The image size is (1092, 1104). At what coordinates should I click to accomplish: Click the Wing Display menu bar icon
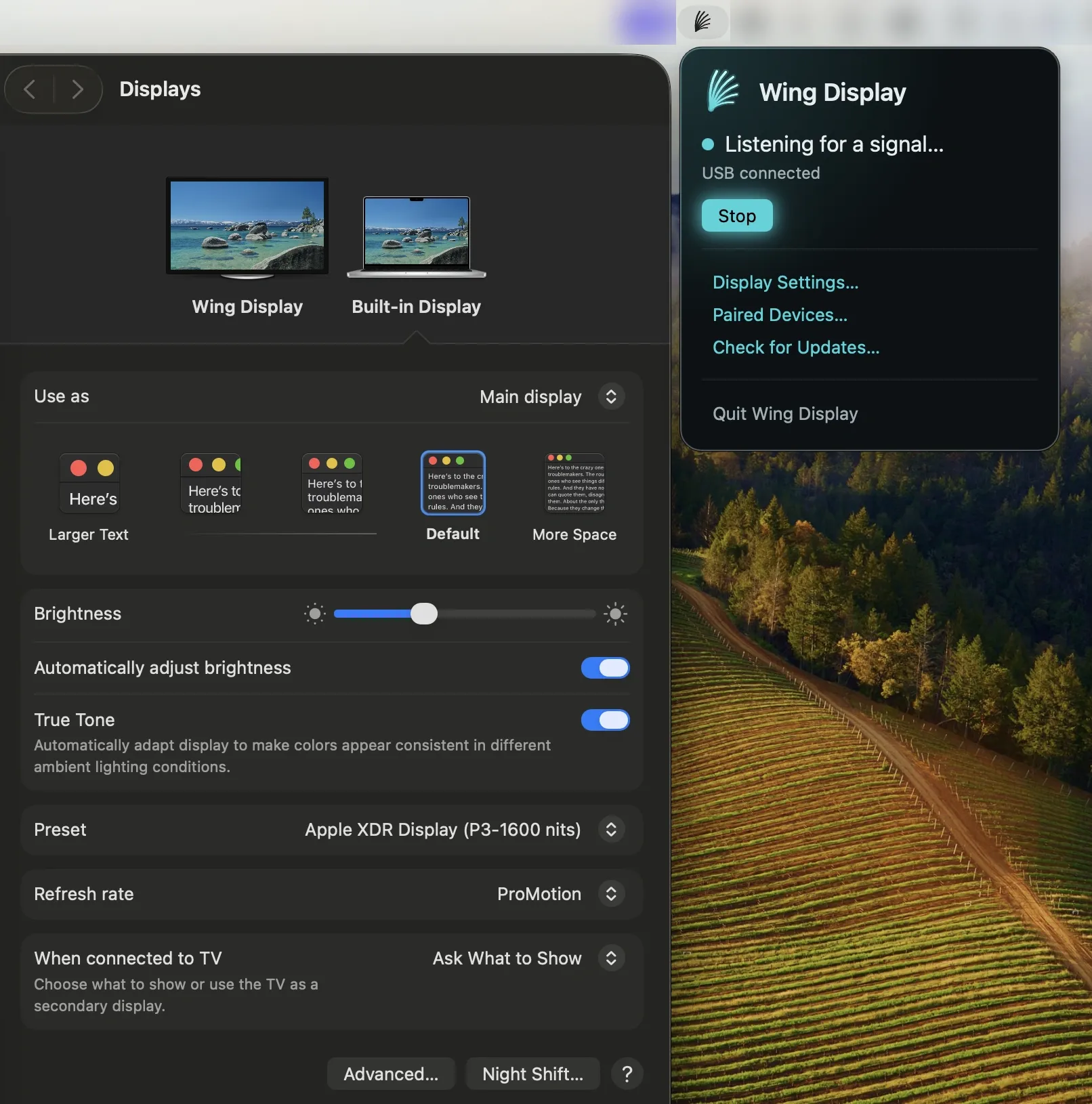click(x=702, y=22)
